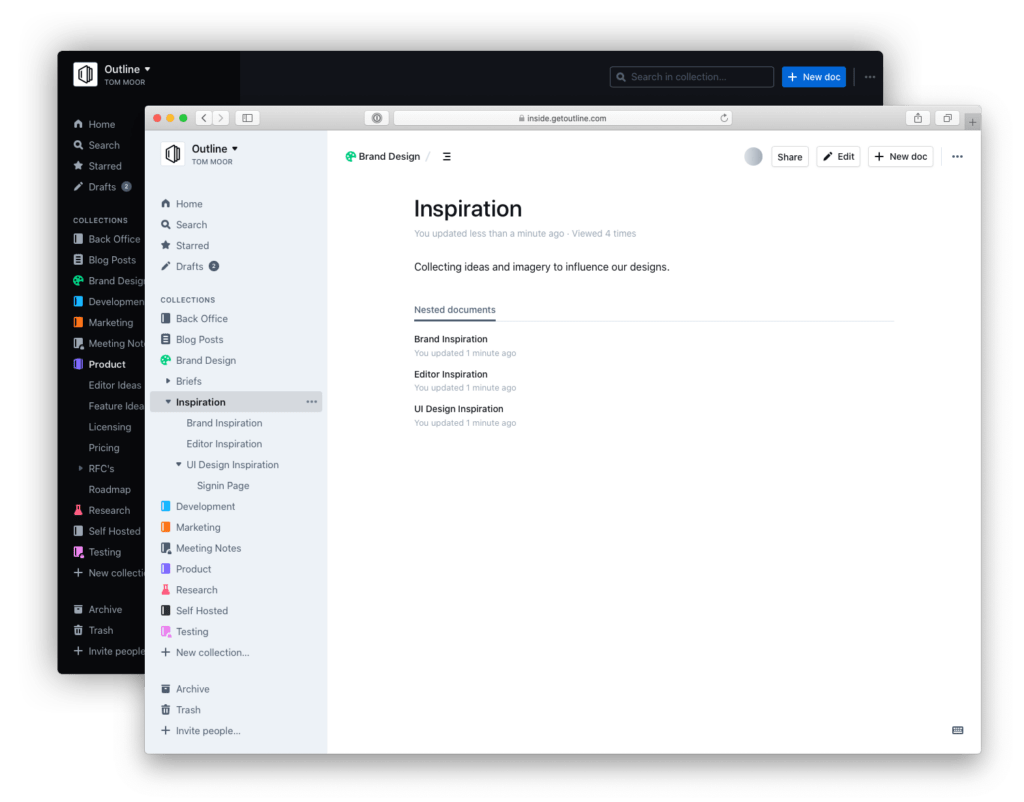Click the Outline logo icon in front window

[172, 153]
